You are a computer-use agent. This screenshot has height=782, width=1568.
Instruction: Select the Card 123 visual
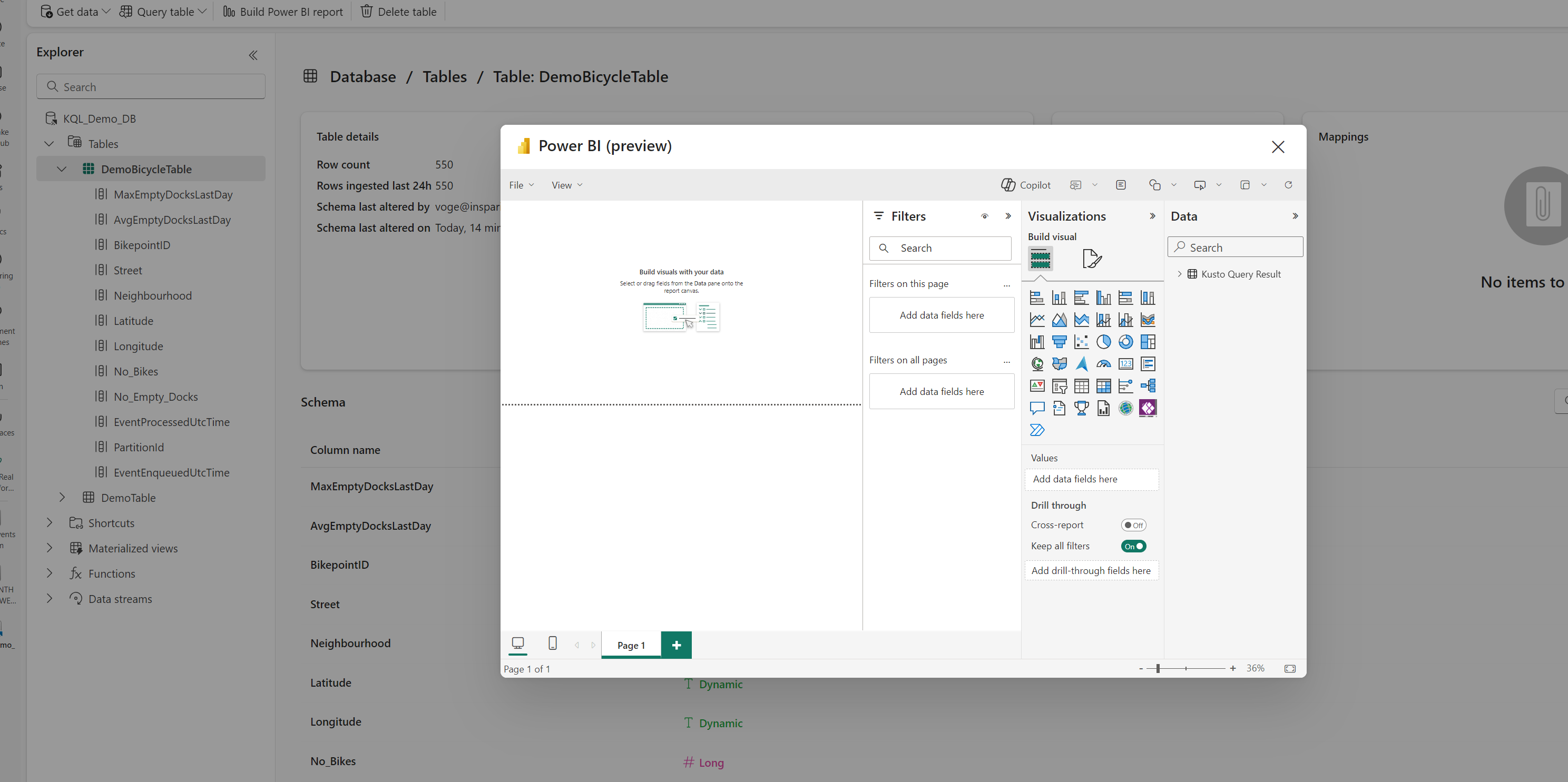pos(1125,364)
